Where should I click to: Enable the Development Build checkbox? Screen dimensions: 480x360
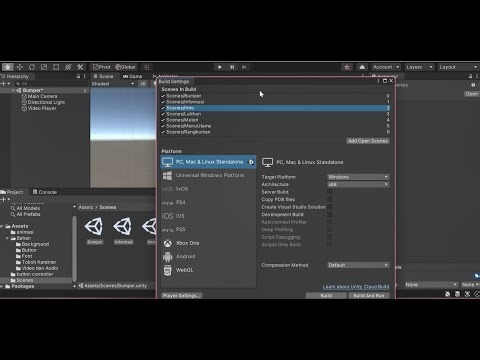(330, 214)
